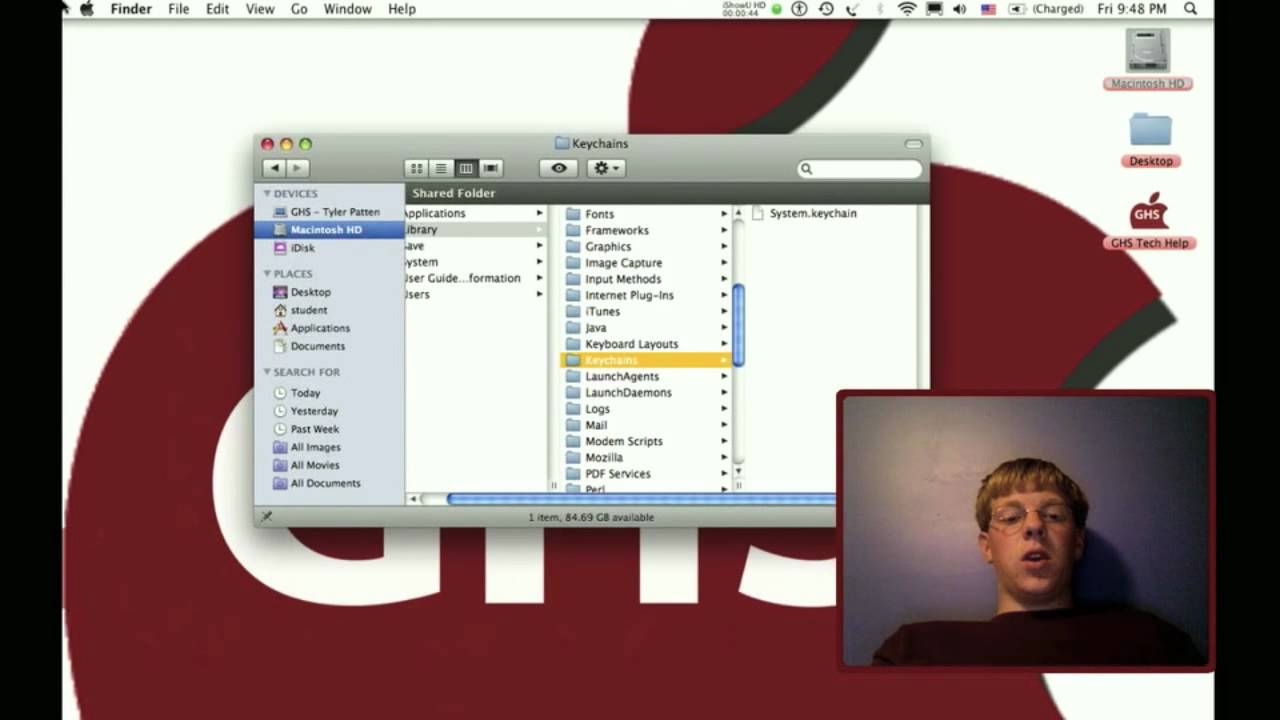The height and width of the screenshot is (720, 1280).
Task: Click the horizontal column scrollbar
Action: pos(641,499)
